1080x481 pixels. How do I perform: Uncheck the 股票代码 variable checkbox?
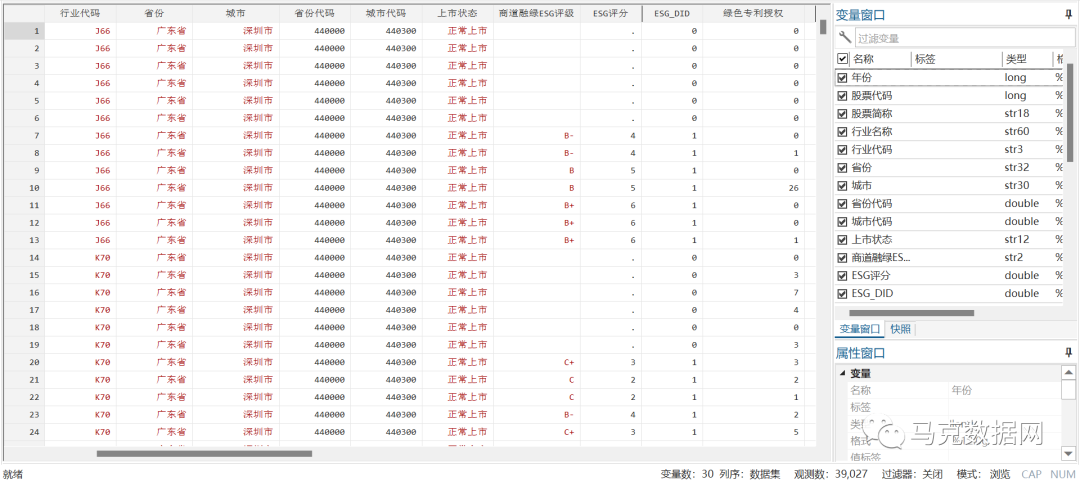click(842, 96)
